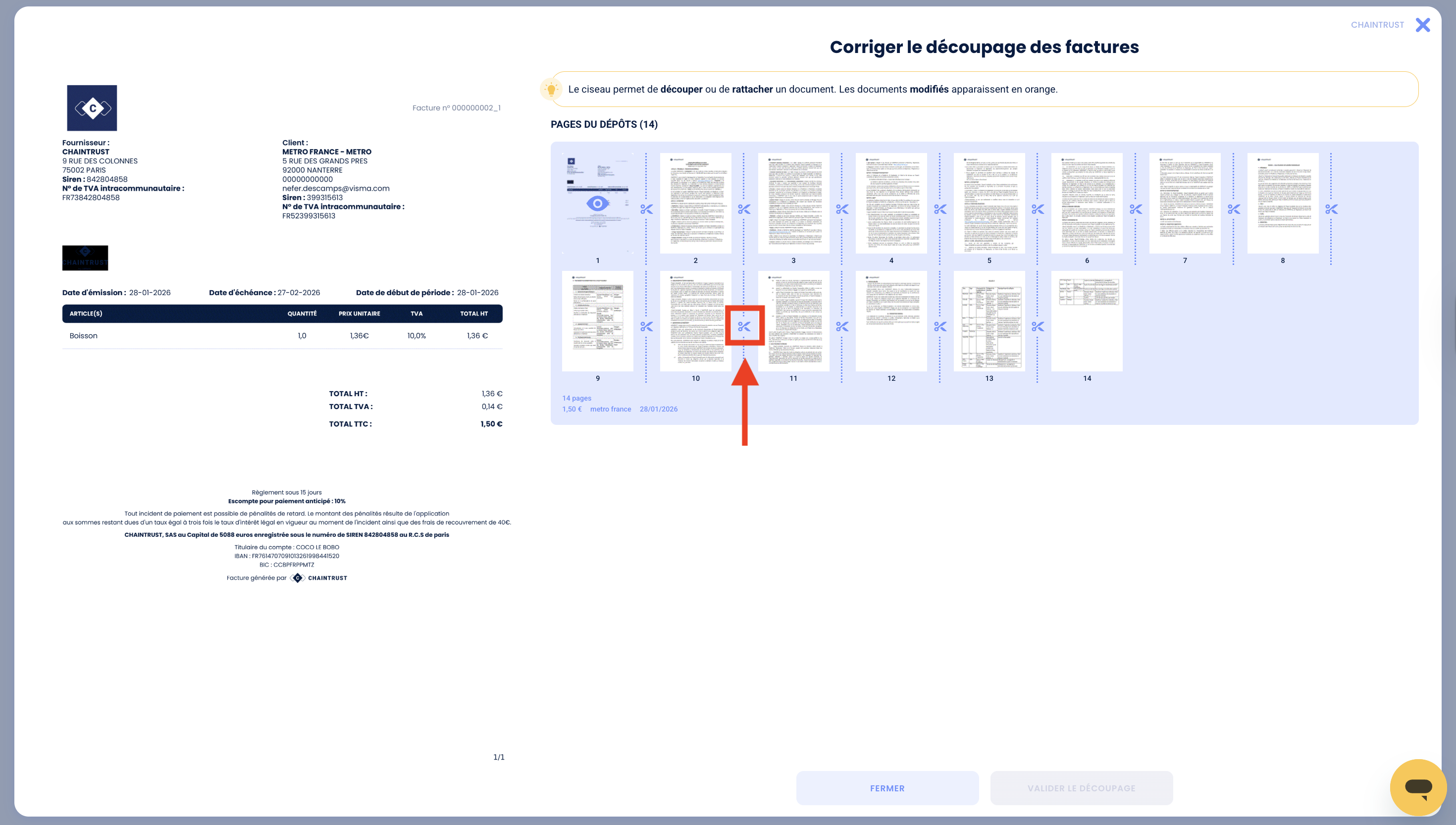Click scissors between pages 1 and 2

tap(646, 209)
